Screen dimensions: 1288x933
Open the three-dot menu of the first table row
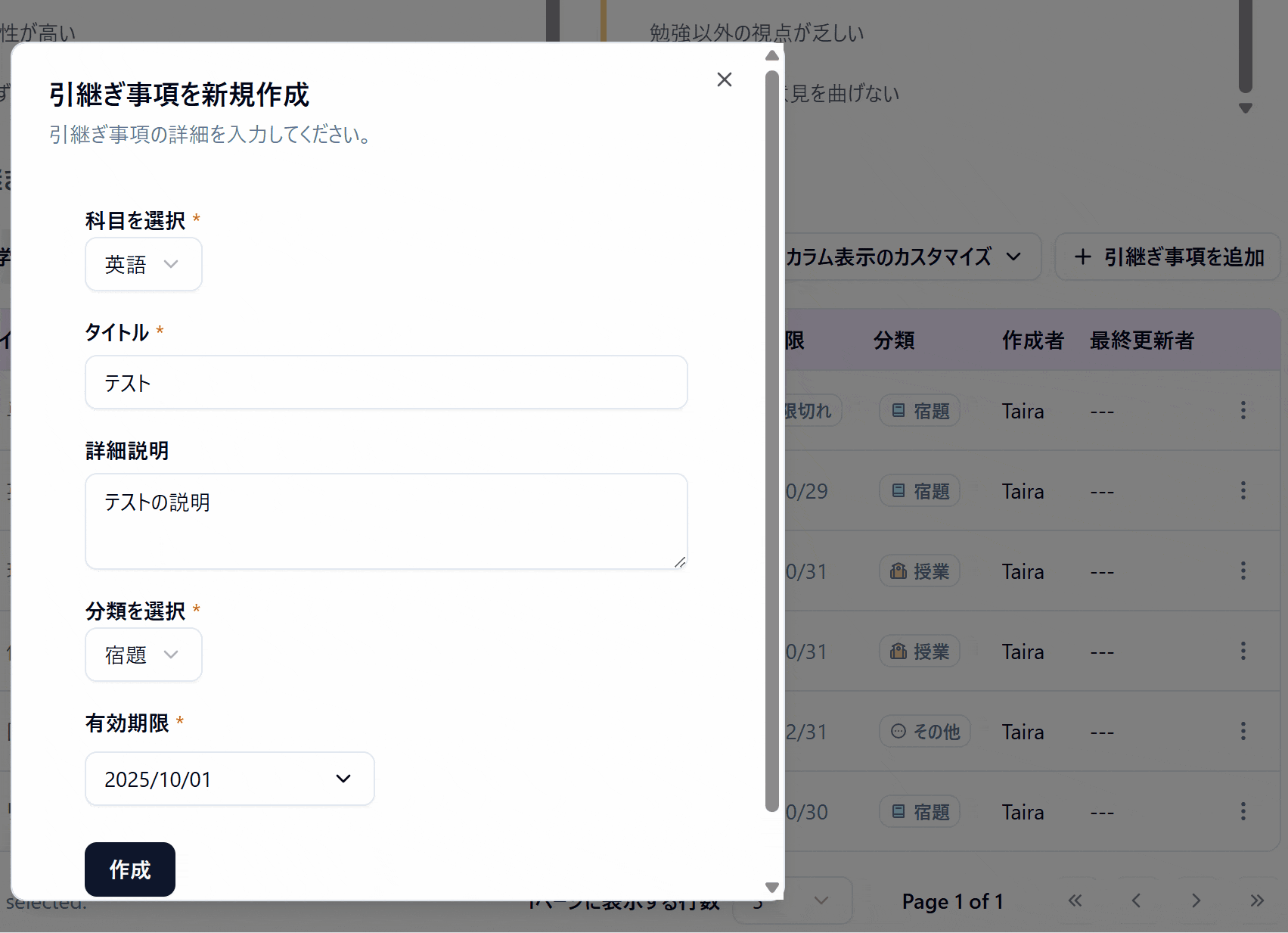pos(1243,410)
